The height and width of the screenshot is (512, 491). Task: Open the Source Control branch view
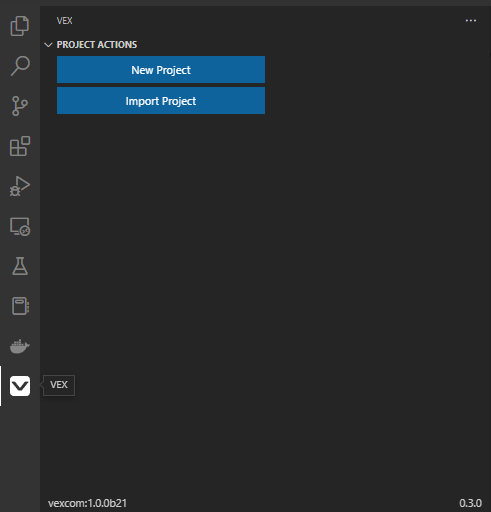20,106
